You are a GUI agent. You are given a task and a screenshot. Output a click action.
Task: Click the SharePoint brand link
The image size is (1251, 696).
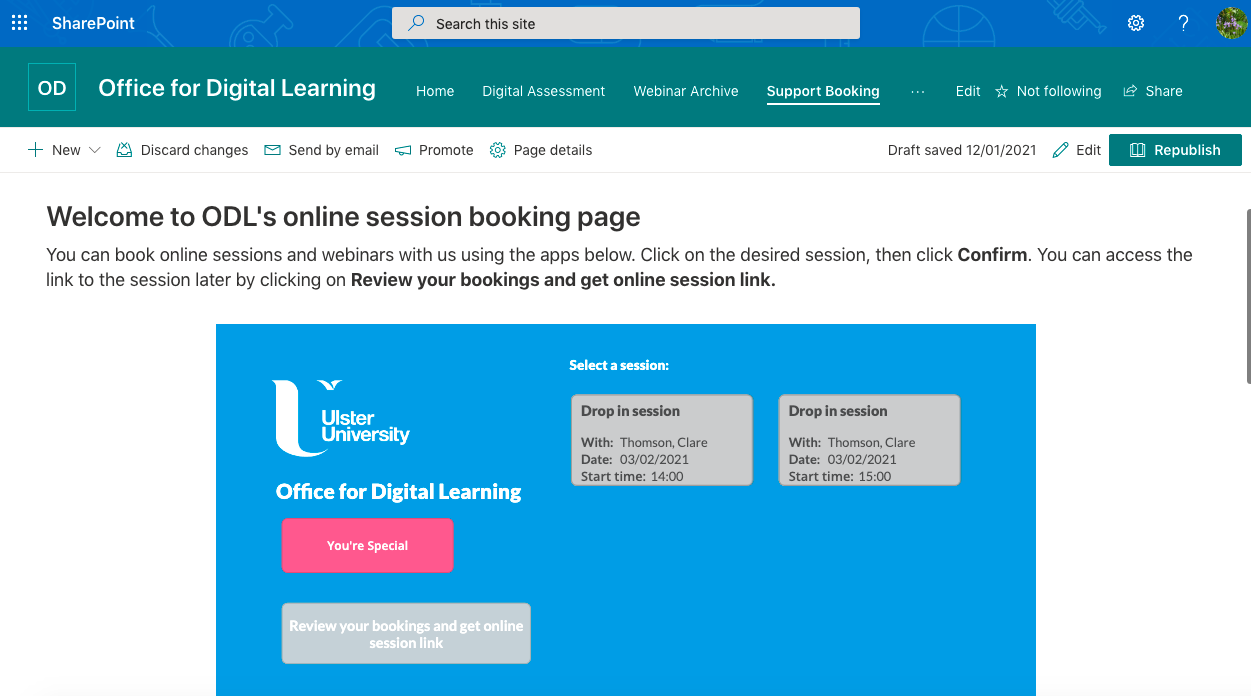(x=93, y=23)
